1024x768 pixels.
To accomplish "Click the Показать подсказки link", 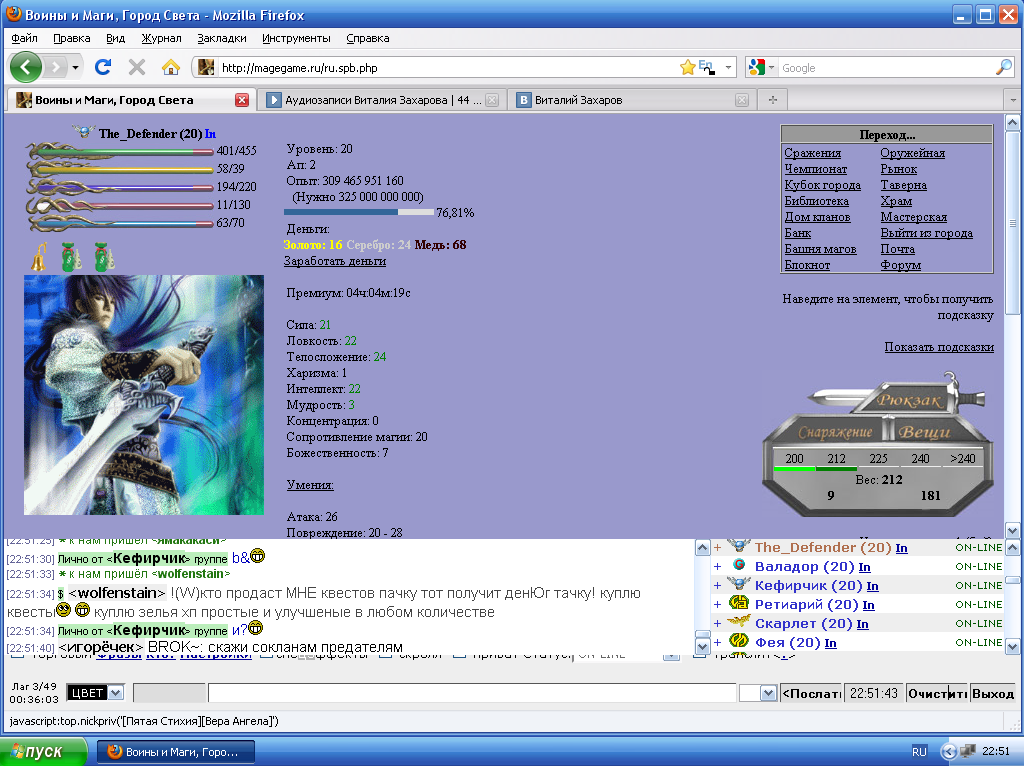I will pos(939,347).
